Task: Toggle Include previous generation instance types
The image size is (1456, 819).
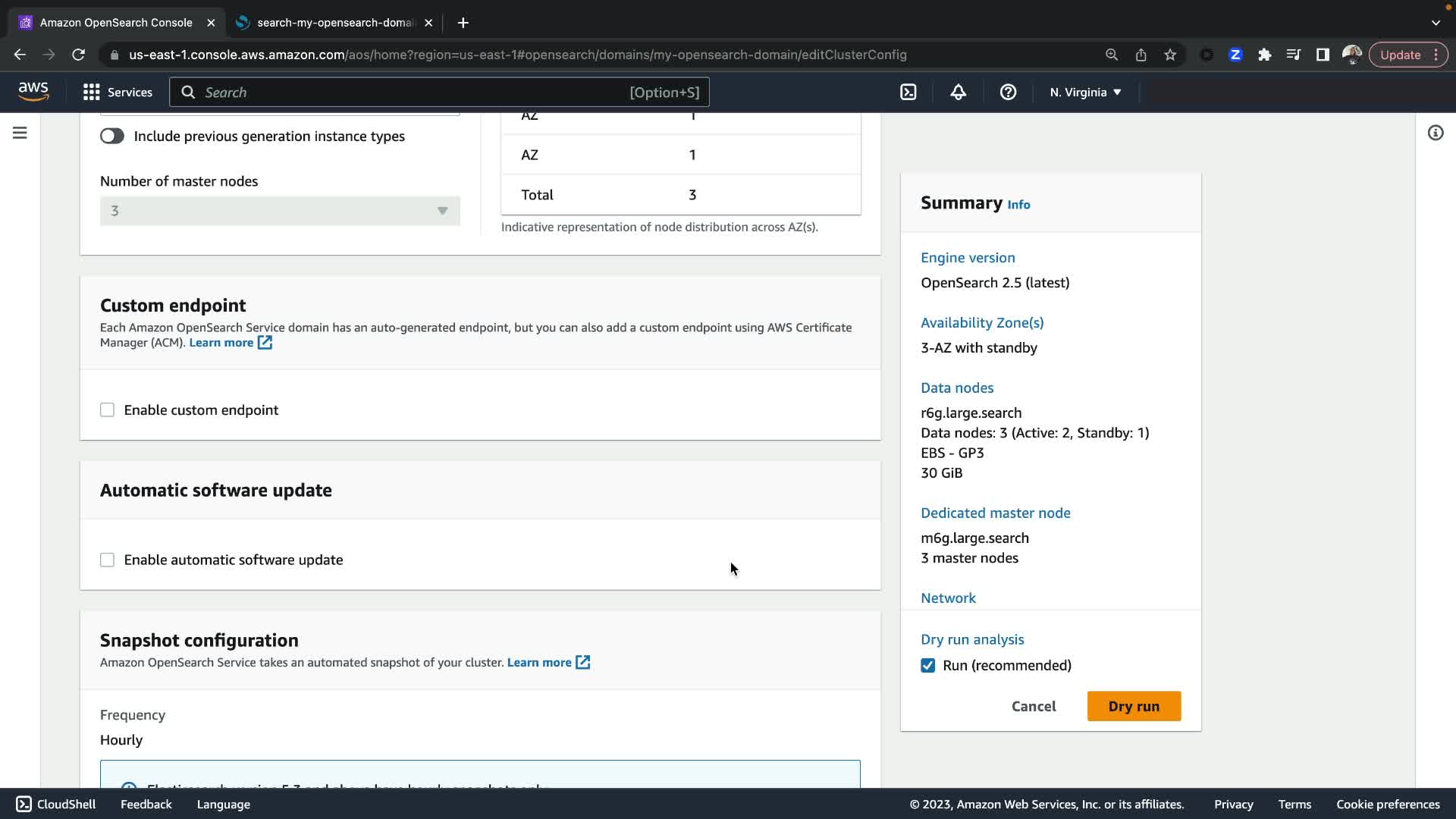Action: [x=112, y=136]
